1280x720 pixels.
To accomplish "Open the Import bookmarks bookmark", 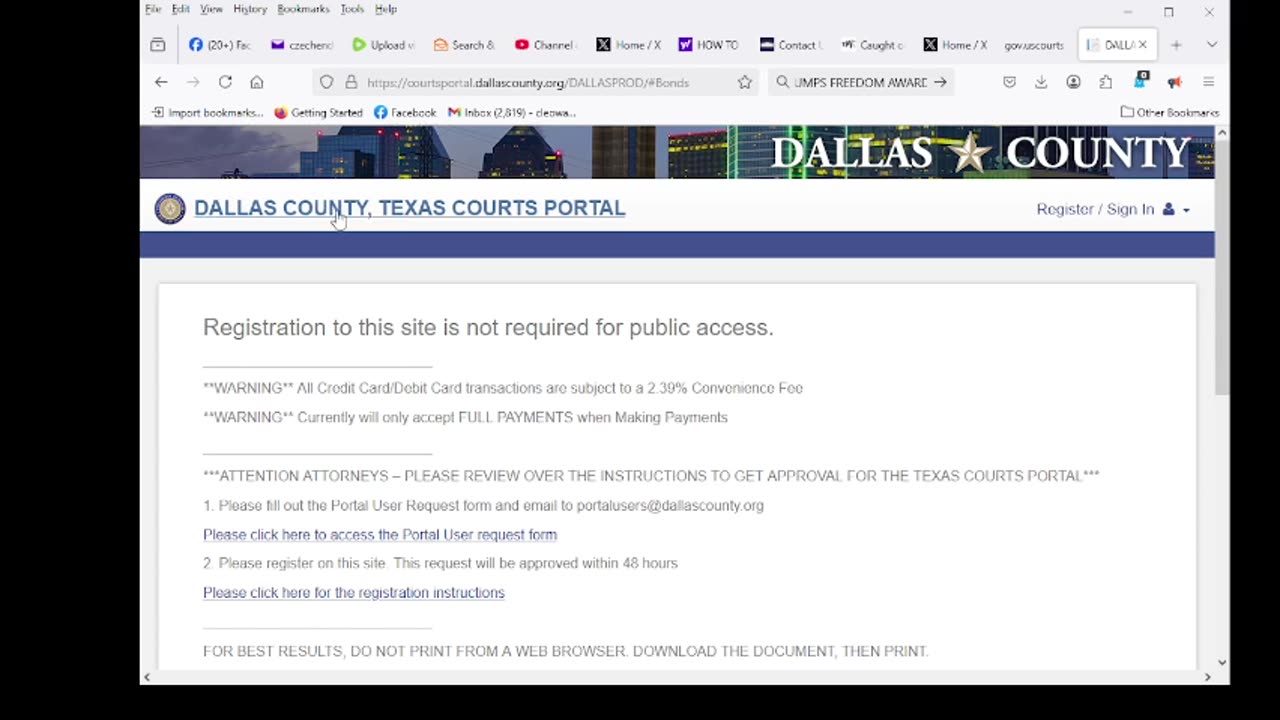I will pos(207,113).
